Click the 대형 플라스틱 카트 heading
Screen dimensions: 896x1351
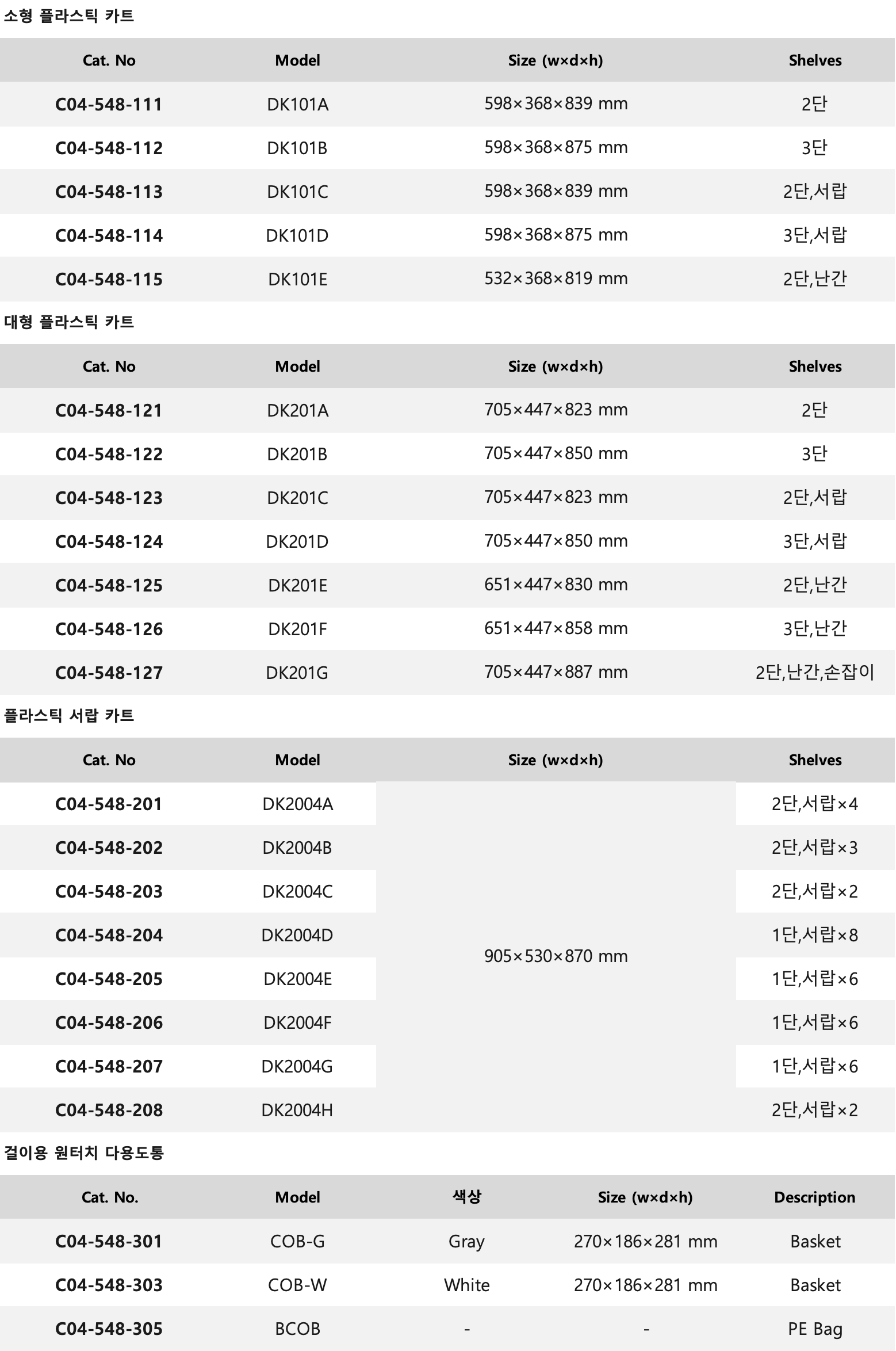pos(69,322)
